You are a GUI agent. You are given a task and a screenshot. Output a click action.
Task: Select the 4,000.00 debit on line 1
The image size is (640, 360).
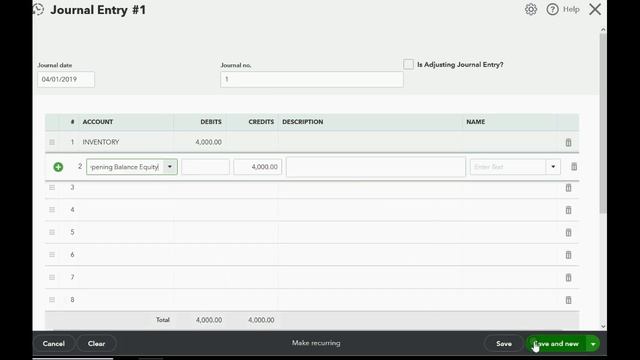[x=200, y=142]
